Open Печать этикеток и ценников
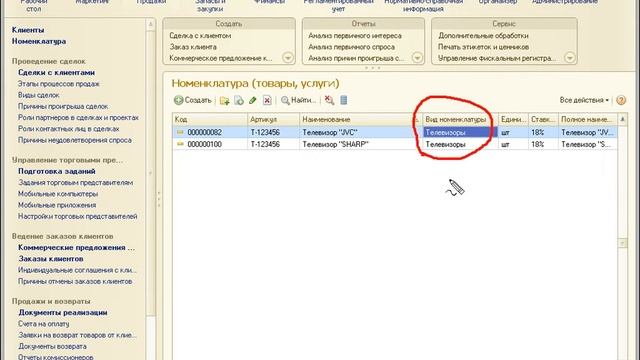Screen dimensions: 640x360 pyautogui.click(x=483, y=47)
